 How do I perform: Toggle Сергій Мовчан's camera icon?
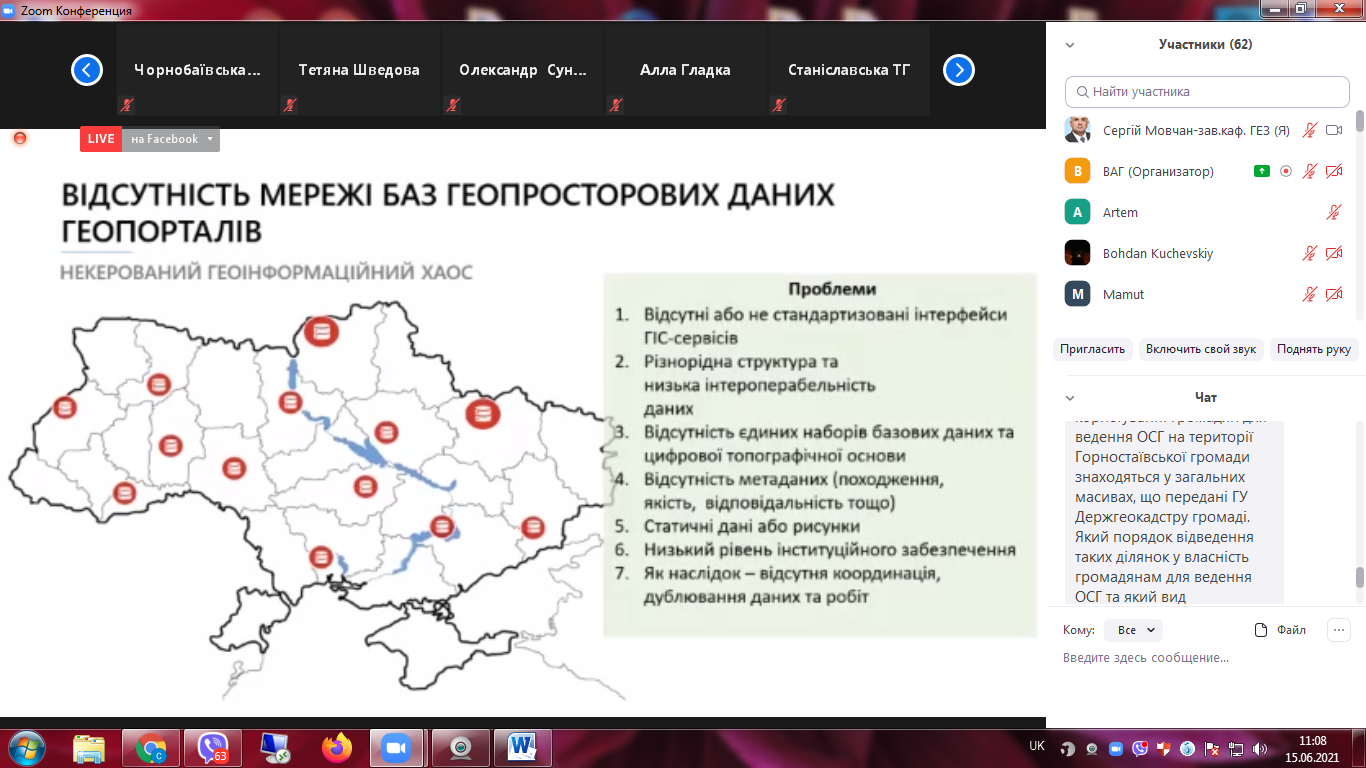(1333, 130)
